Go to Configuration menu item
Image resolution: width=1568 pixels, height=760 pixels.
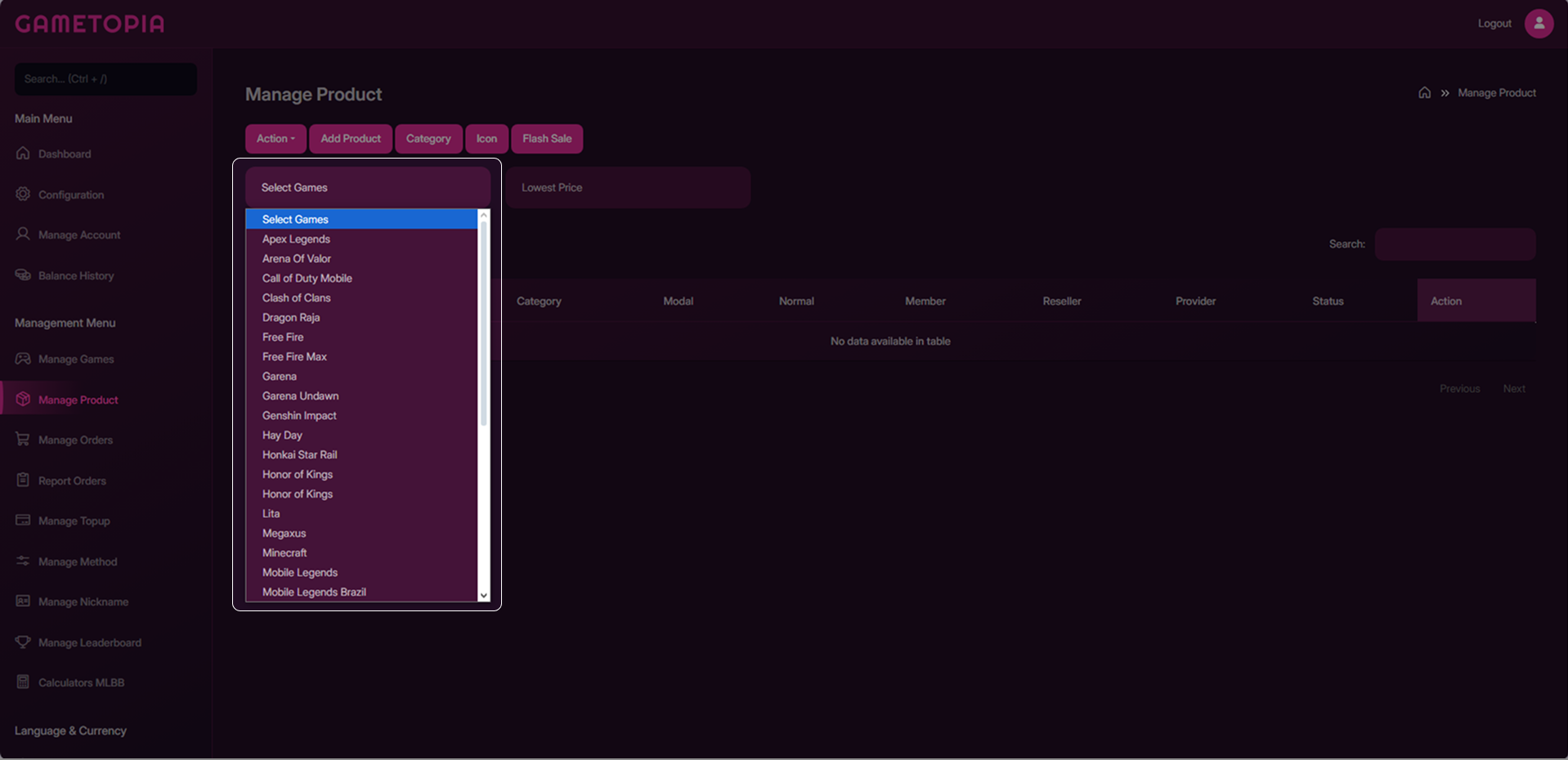(71, 194)
